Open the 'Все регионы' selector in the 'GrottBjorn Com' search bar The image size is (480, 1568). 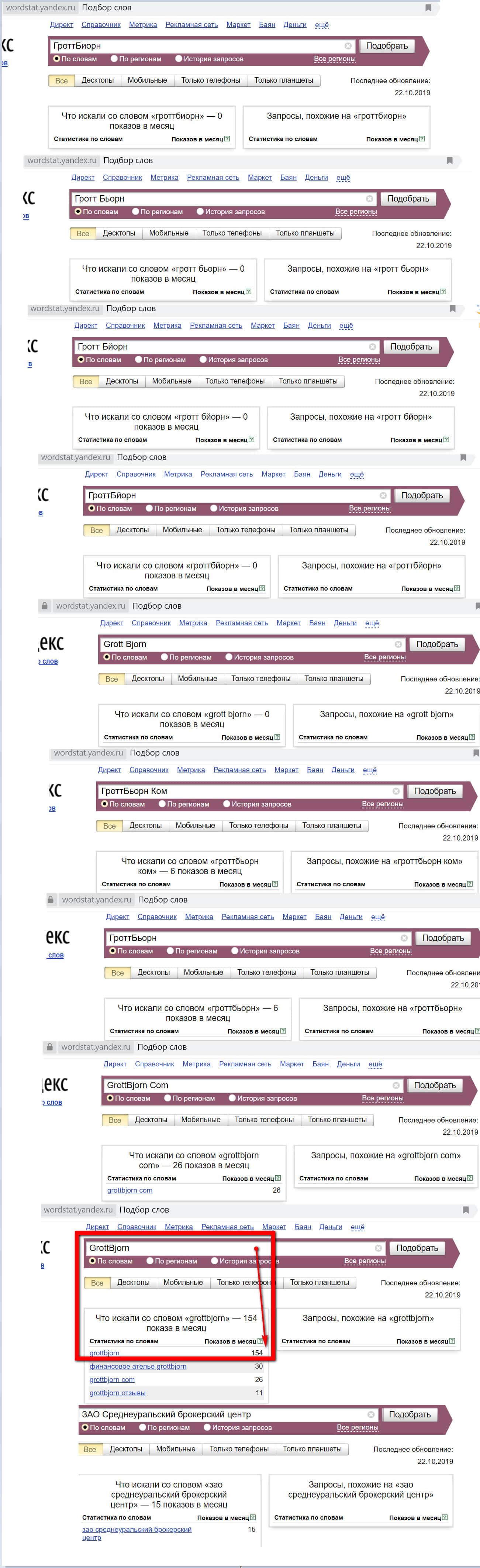pos(382,1098)
